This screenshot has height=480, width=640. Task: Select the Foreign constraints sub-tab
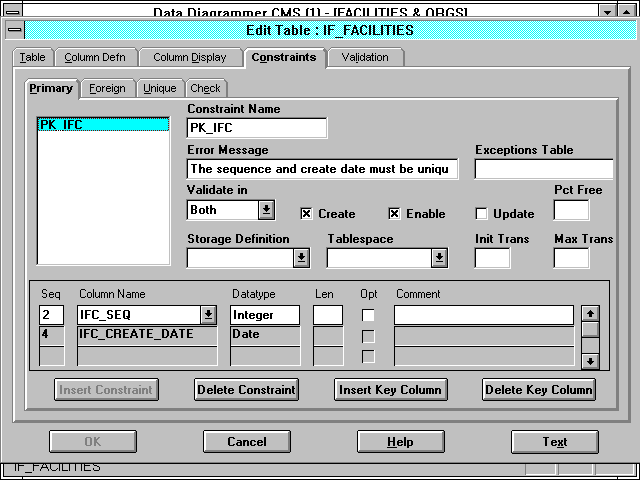[x=107, y=88]
